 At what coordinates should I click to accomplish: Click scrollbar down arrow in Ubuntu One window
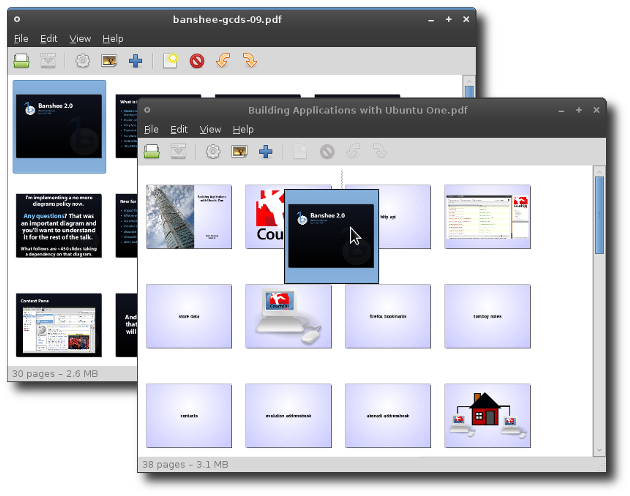599,450
